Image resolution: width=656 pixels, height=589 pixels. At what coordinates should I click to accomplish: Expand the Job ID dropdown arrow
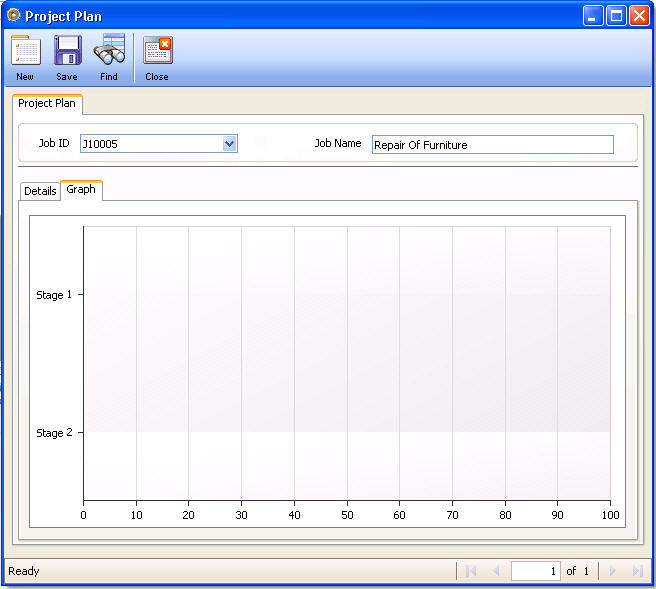[229, 143]
